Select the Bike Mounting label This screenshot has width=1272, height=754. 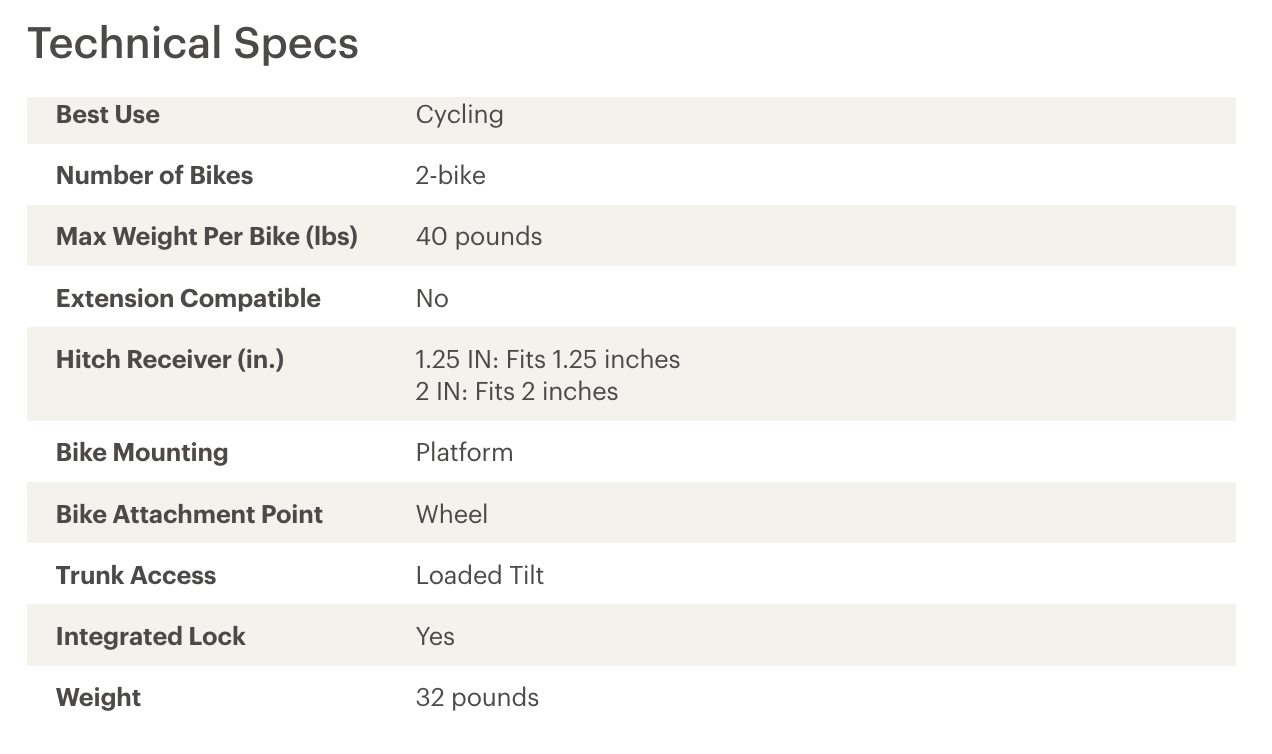pos(142,453)
